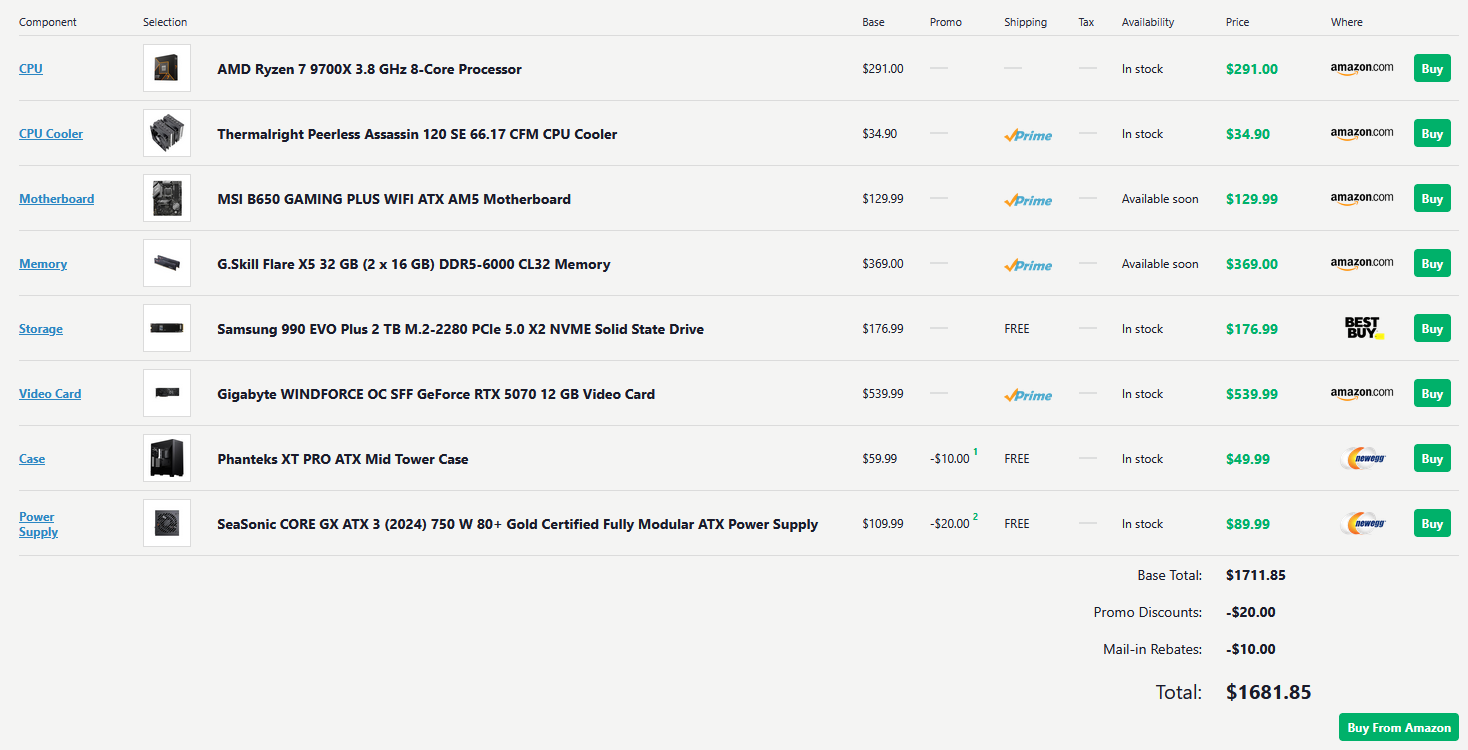Click the Promo column header

click(946, 22)
